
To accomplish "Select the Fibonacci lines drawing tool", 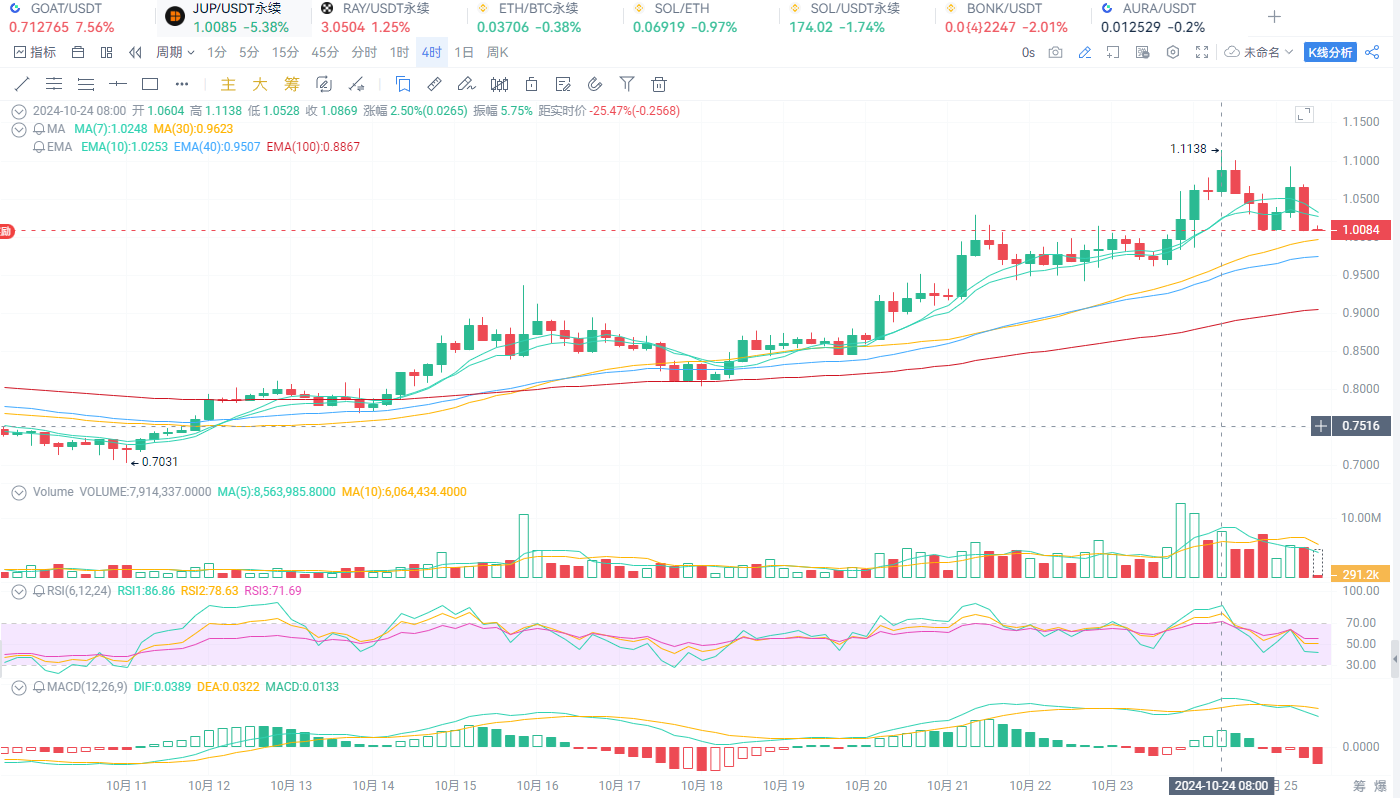I will point(86,84).
